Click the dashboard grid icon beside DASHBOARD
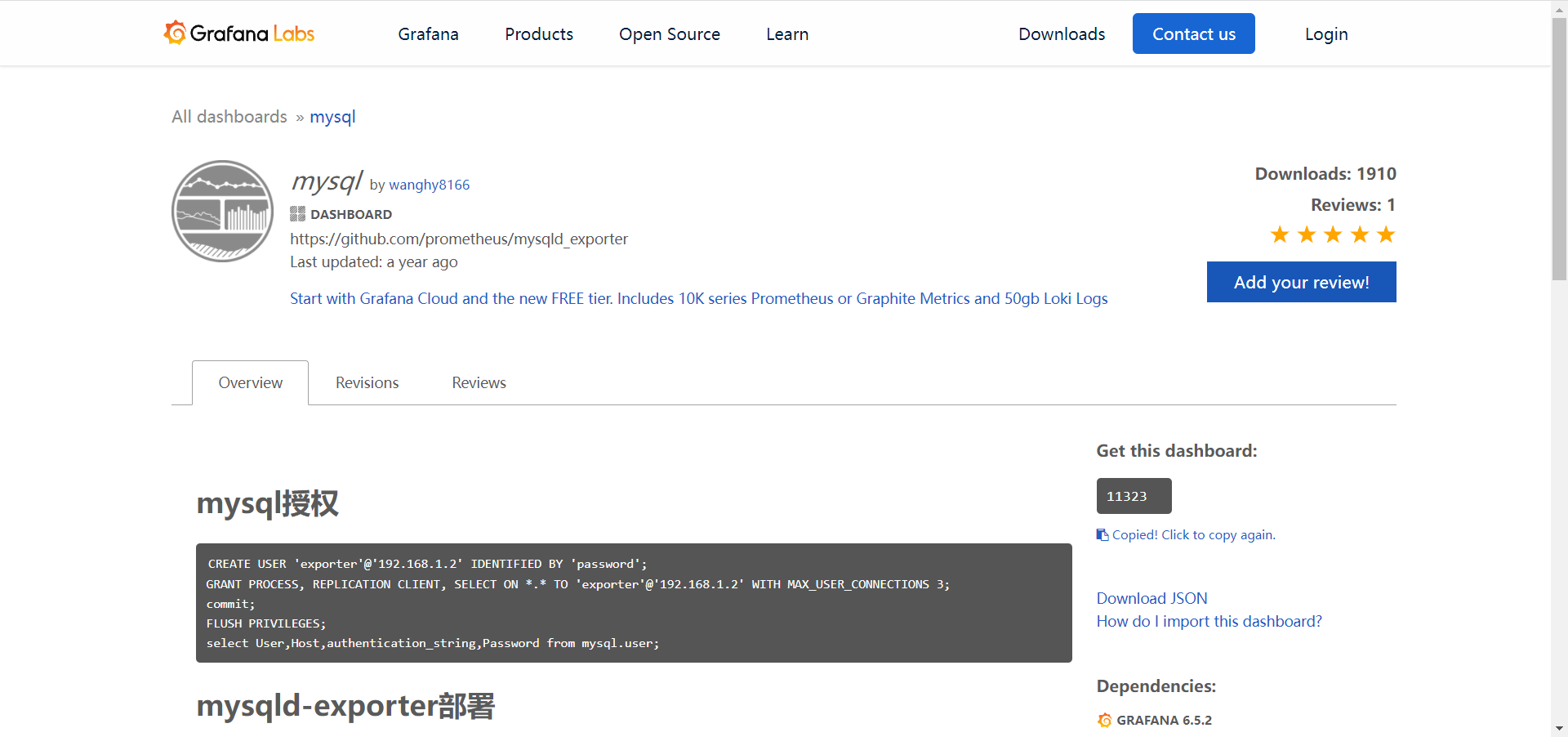Image resolution: width=1568 pixels, height=737 pixels. click(x=297, y=214)
